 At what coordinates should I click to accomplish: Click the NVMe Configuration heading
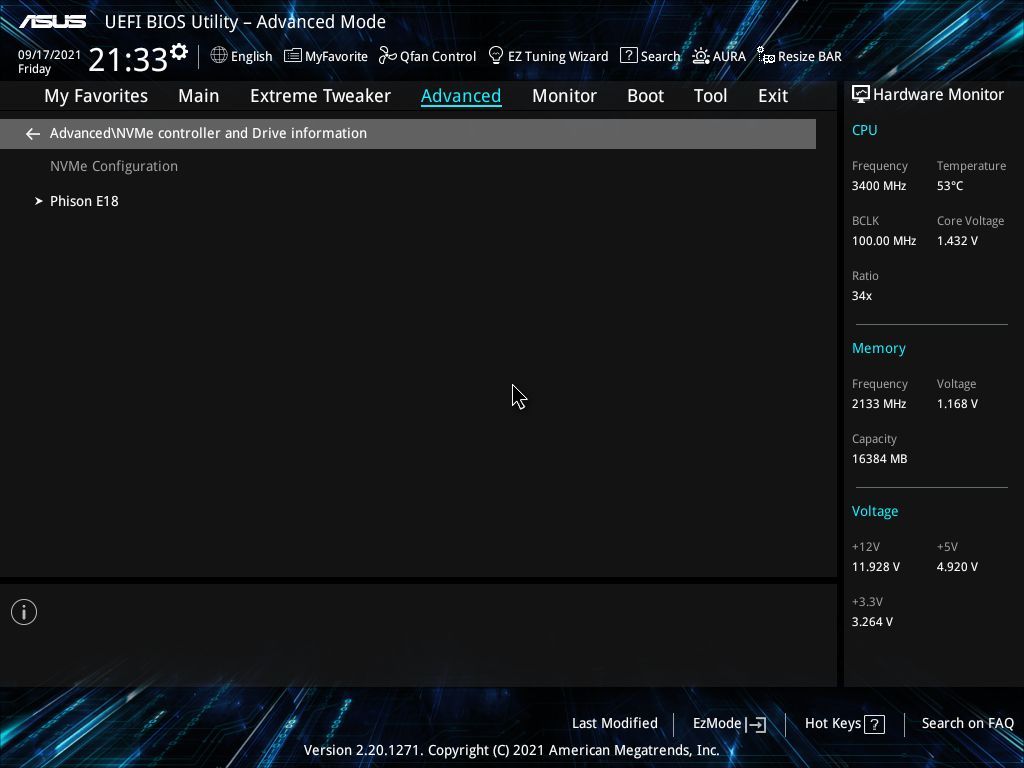114,167
